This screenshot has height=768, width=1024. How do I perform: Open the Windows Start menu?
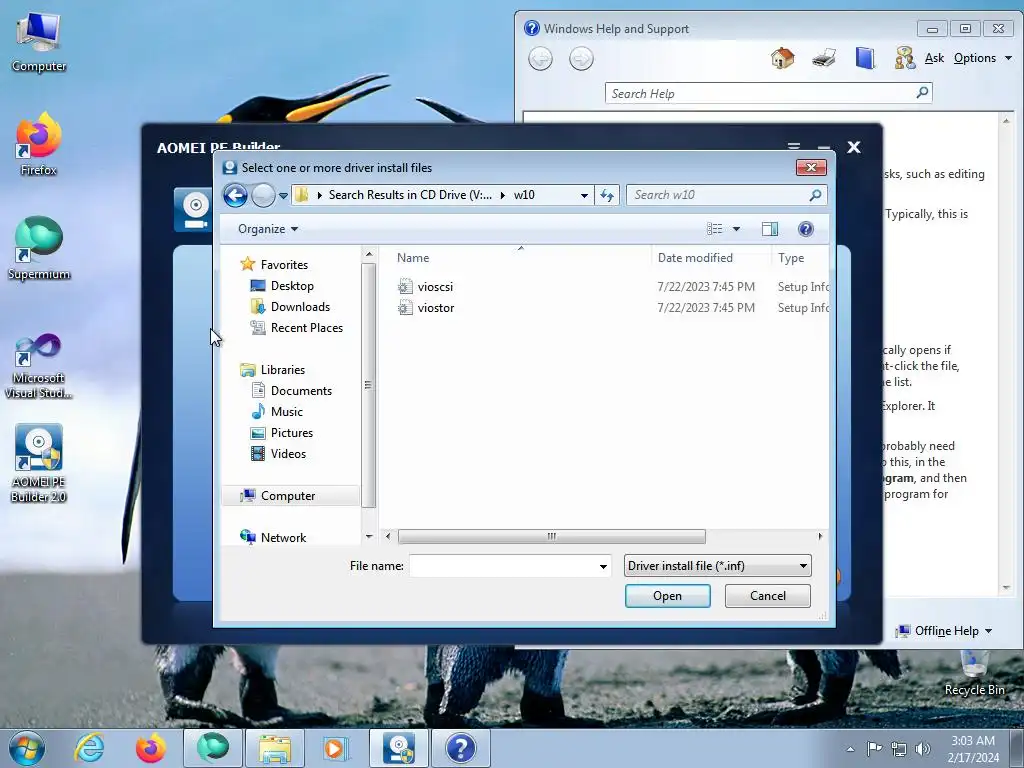[x=27, y=748]
